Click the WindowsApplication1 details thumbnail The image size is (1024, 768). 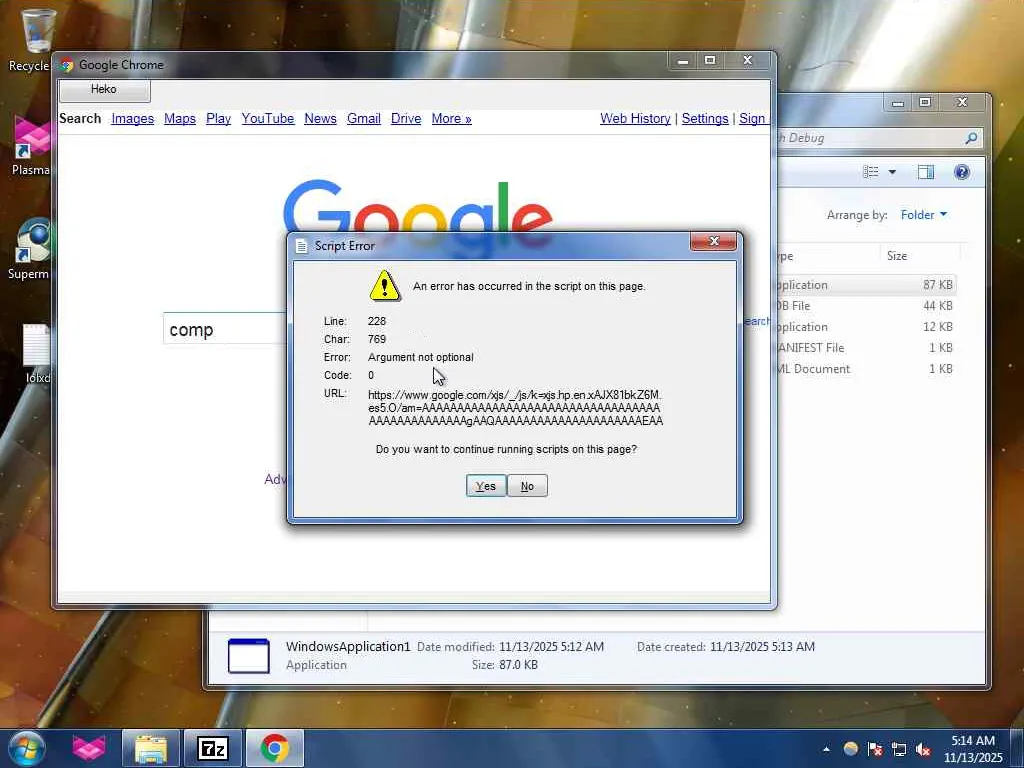[x=248, y=656]
